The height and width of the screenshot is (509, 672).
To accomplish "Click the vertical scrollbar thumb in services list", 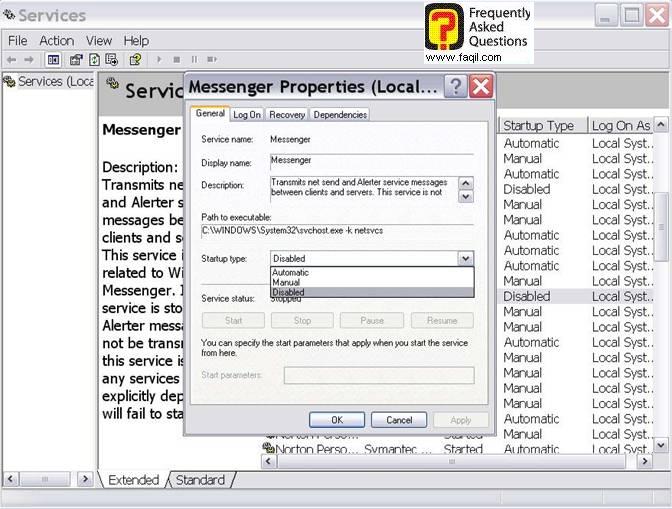I will tap(661, 227).
